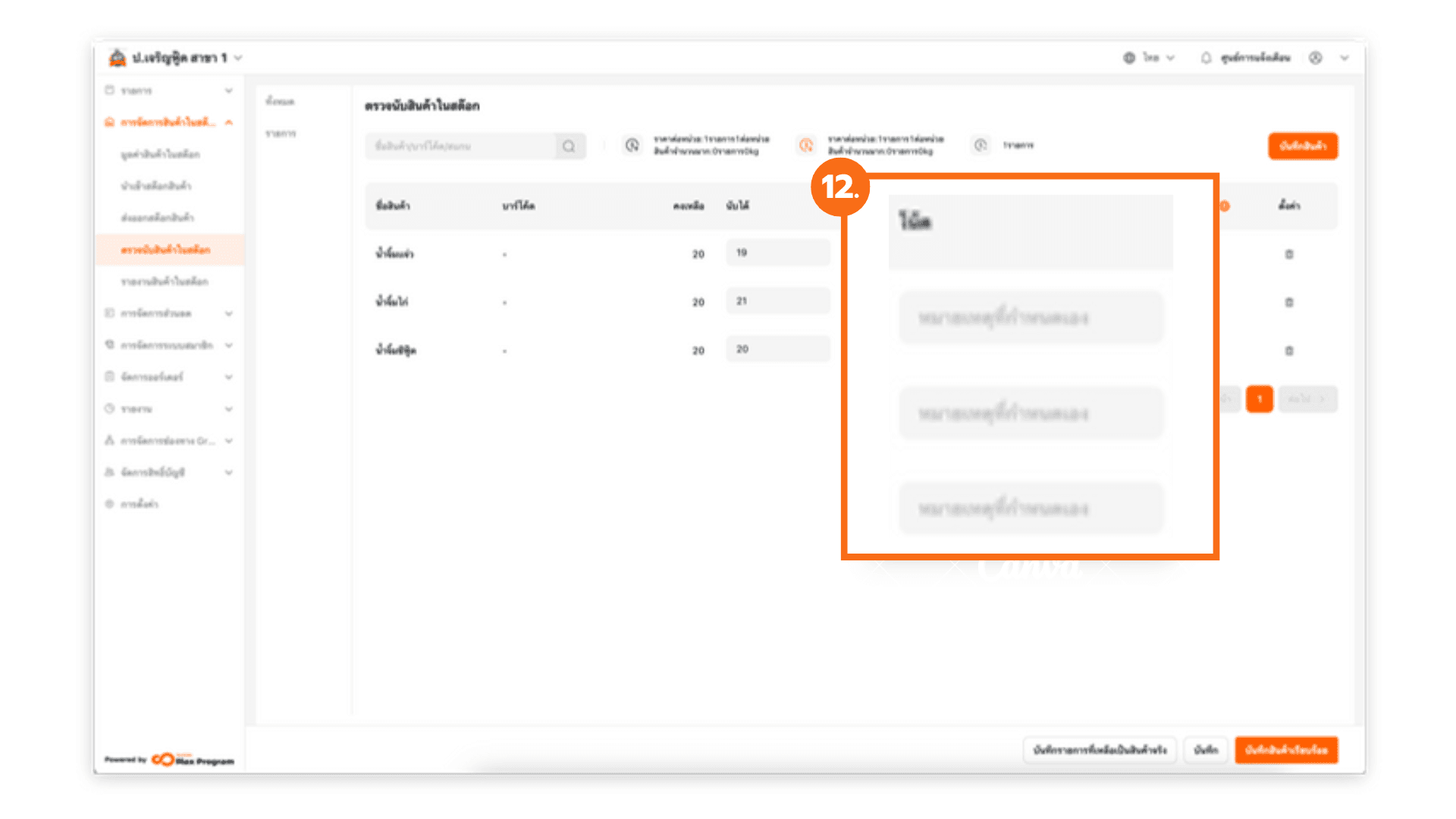Click the trash icon in the second row

1289,302
